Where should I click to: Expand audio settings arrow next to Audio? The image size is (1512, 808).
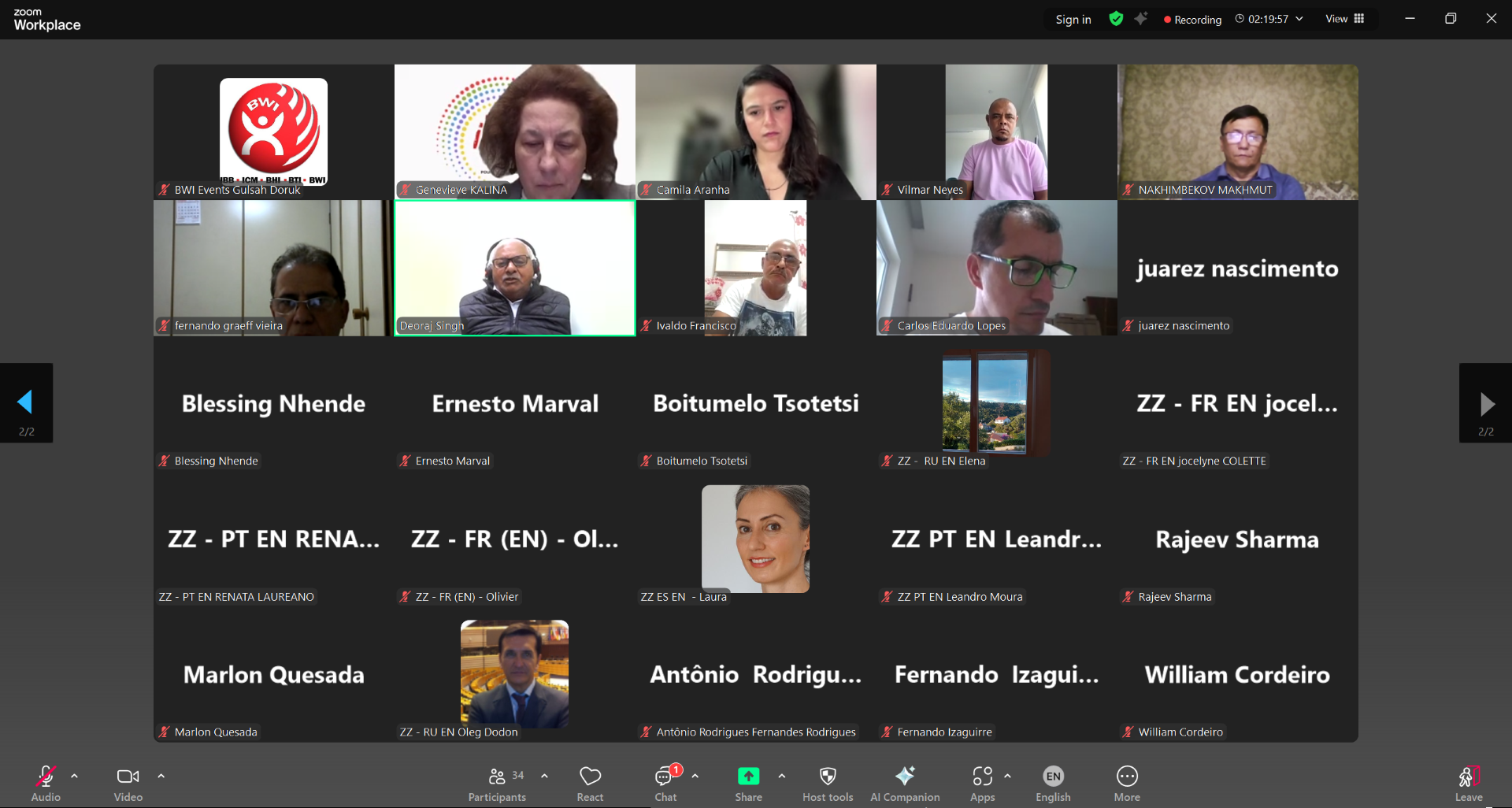74,776
